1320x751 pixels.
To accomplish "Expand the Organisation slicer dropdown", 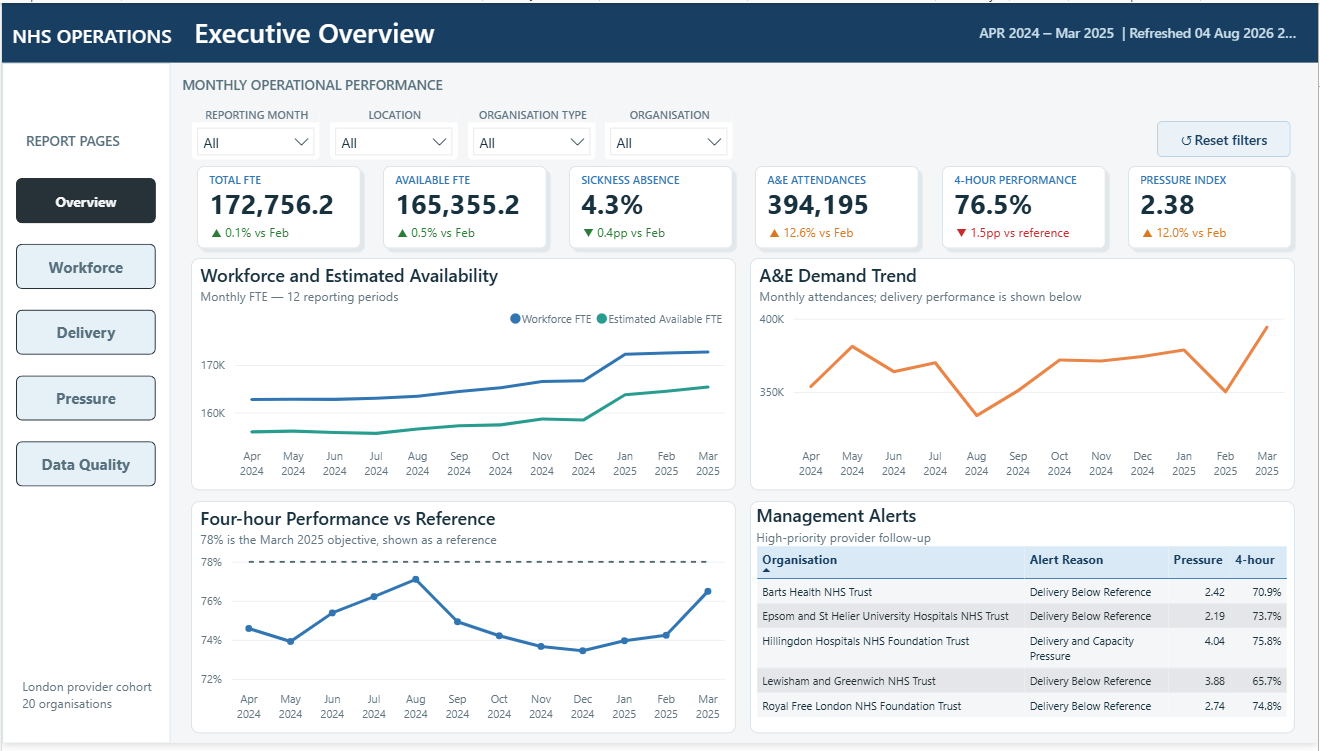I will (670, 142).
